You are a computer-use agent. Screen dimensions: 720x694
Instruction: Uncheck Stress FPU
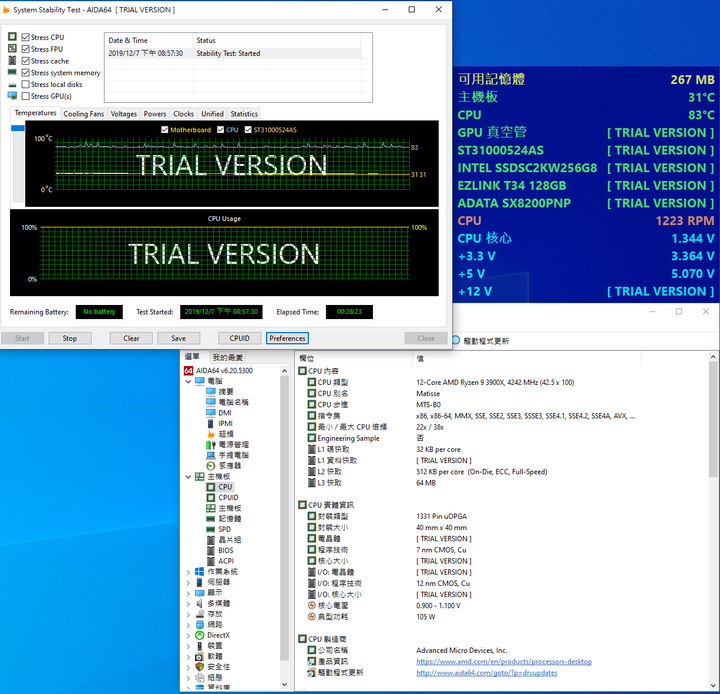click(26, 49)
